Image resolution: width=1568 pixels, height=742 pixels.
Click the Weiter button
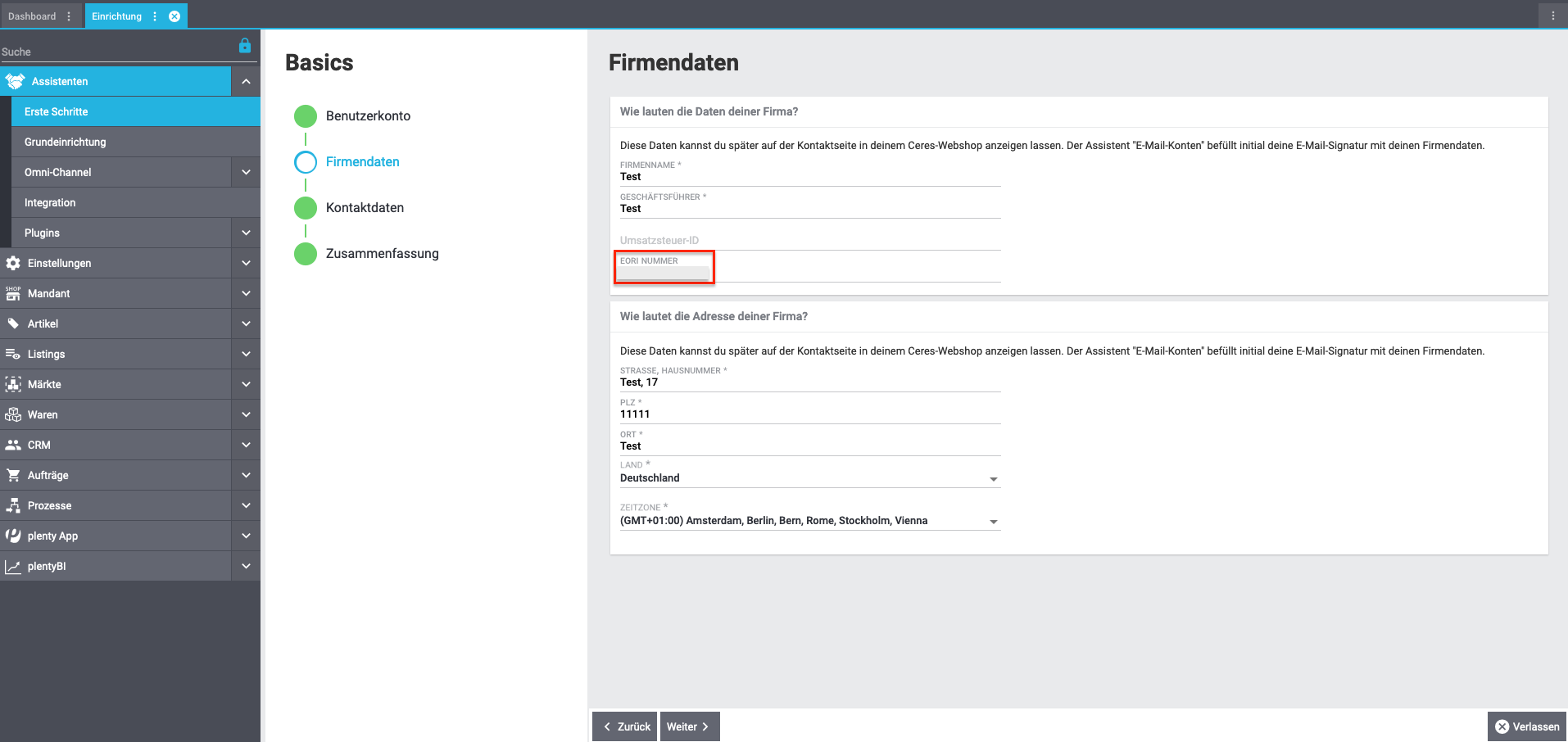(x=689, y=726)
